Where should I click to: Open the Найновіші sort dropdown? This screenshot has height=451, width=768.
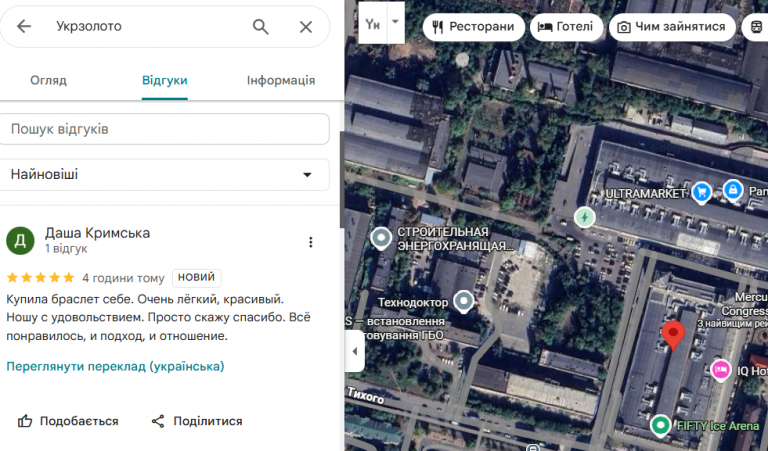pos(164,174)
